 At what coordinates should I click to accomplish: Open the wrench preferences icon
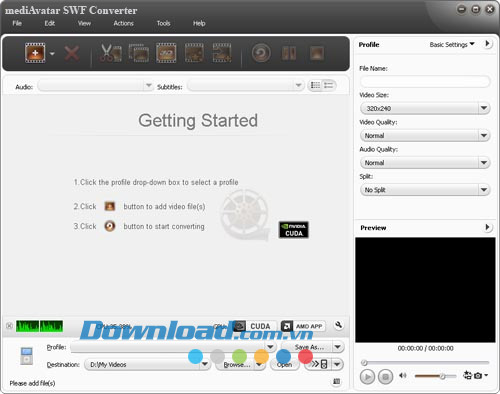[x=338, y=325]
